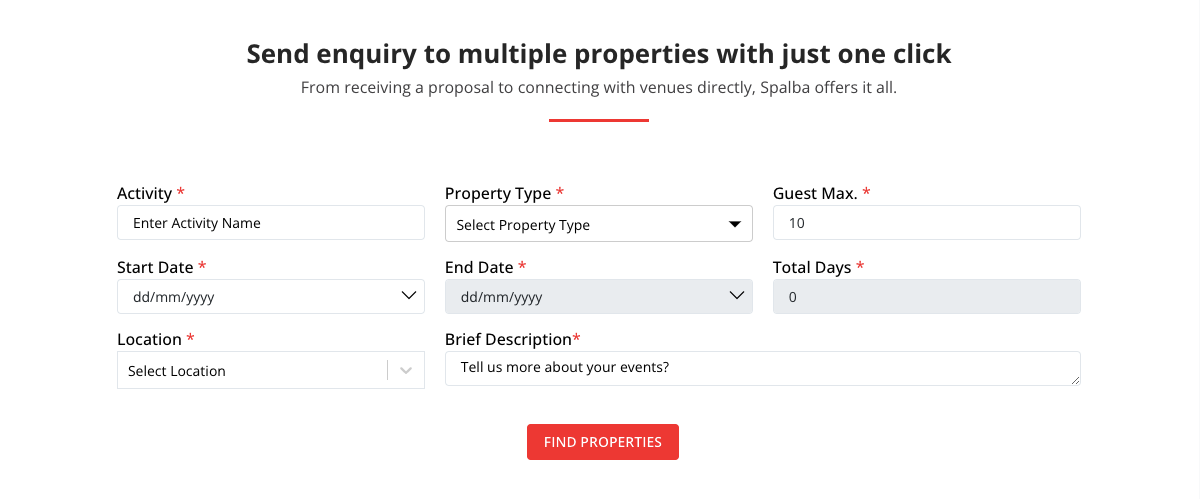The height and width of the screenshot is (499, 1200).
Task: Open the Select Location combo box
Action: point(252,370)
